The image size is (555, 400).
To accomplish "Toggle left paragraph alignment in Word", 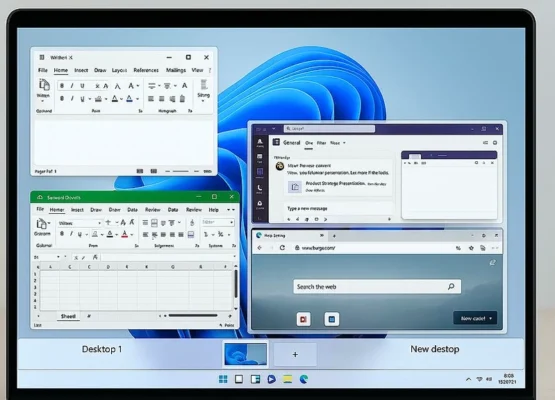I will 151,99.
